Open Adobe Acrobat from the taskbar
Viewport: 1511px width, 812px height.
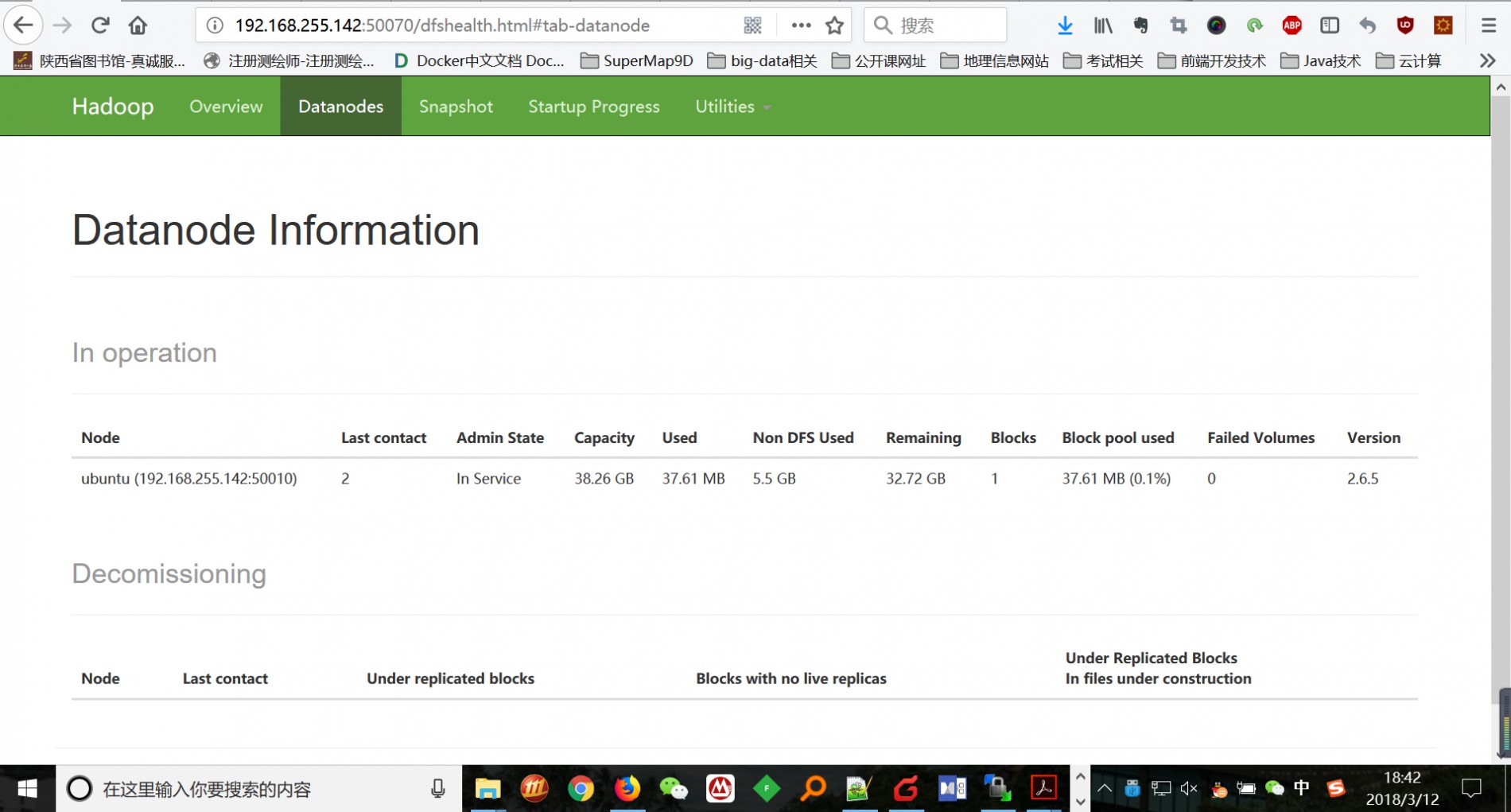point(1043,788)
